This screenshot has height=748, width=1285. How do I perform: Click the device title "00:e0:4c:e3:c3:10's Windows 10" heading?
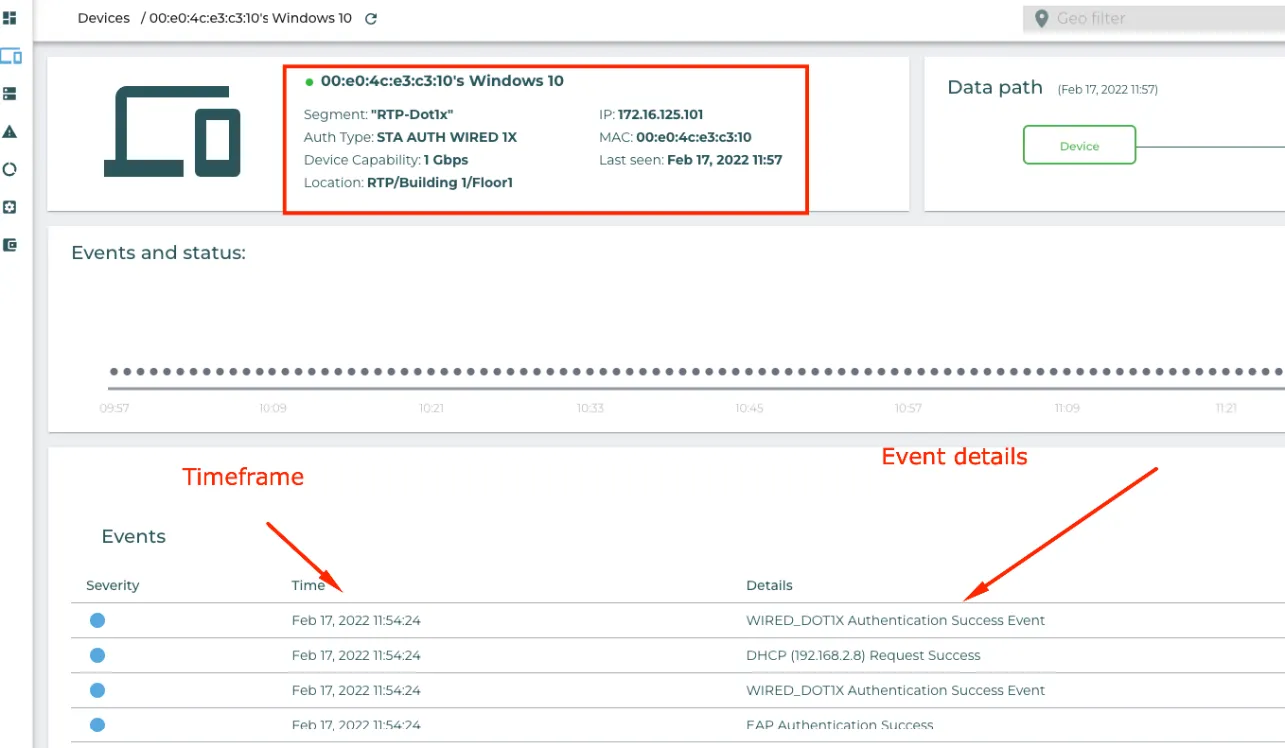tap(442, 81)
